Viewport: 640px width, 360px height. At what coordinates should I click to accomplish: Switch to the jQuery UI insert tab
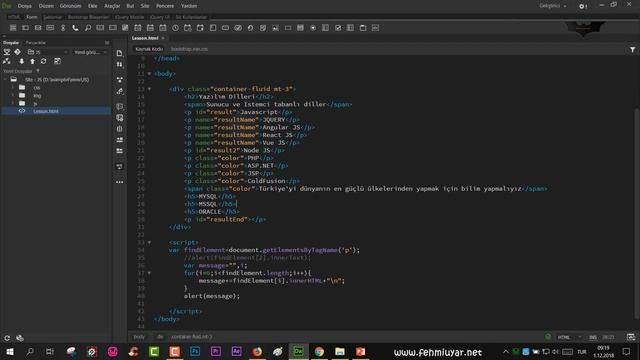coord(160,17)
